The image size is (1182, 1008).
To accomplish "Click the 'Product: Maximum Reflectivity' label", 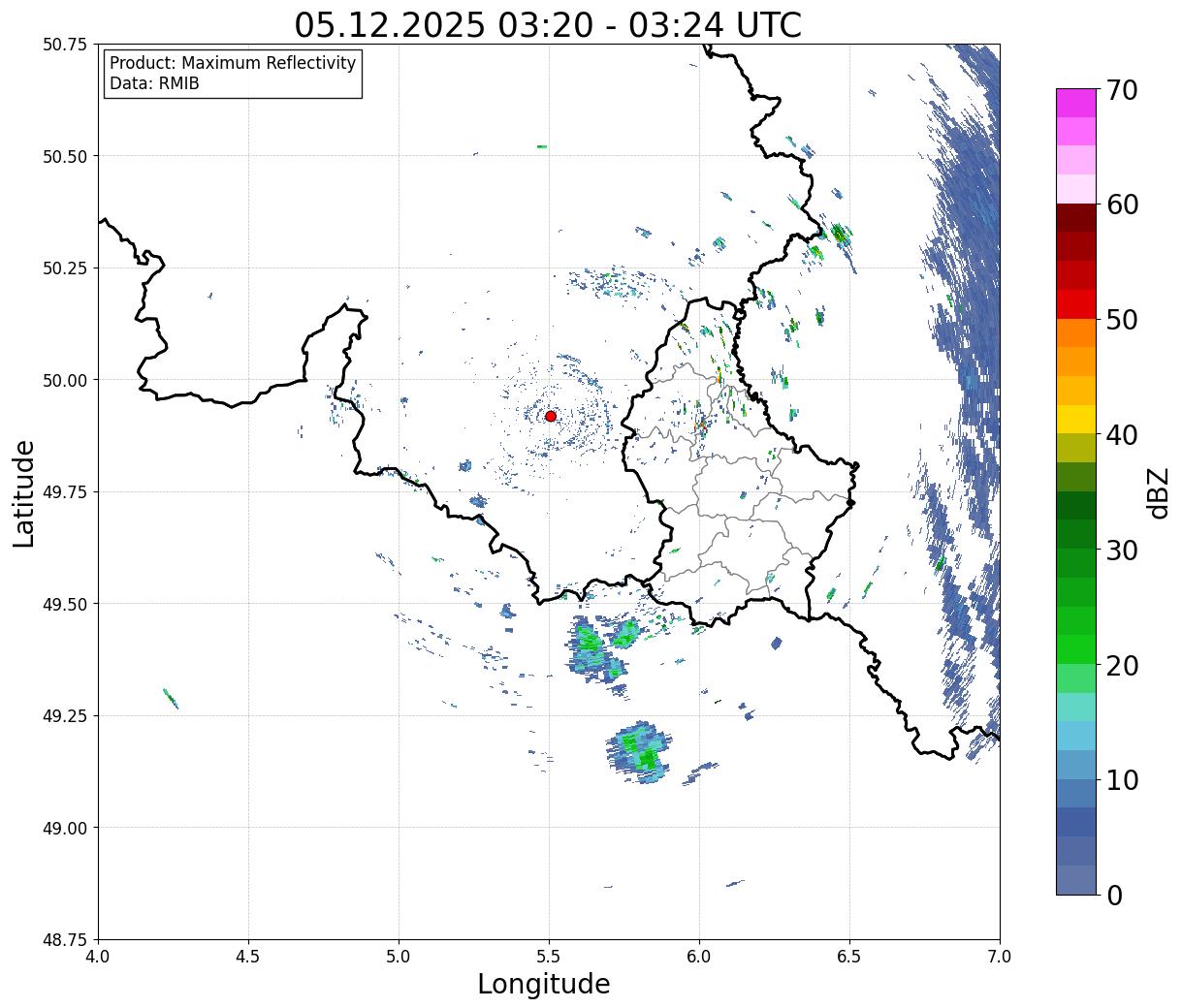I will coord(233,63).
